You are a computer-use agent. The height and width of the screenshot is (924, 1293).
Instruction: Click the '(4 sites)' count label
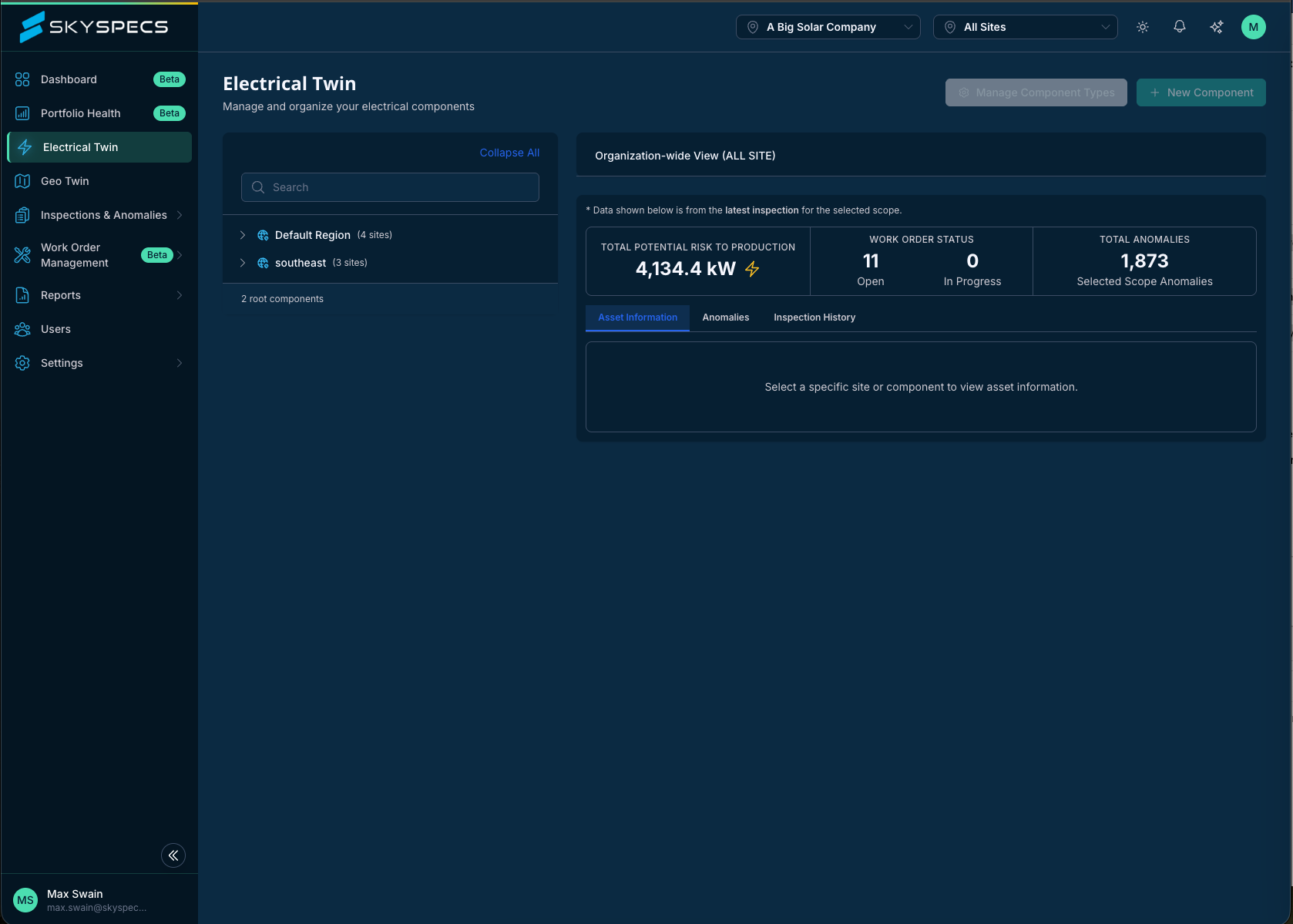[x=374, y=235]
